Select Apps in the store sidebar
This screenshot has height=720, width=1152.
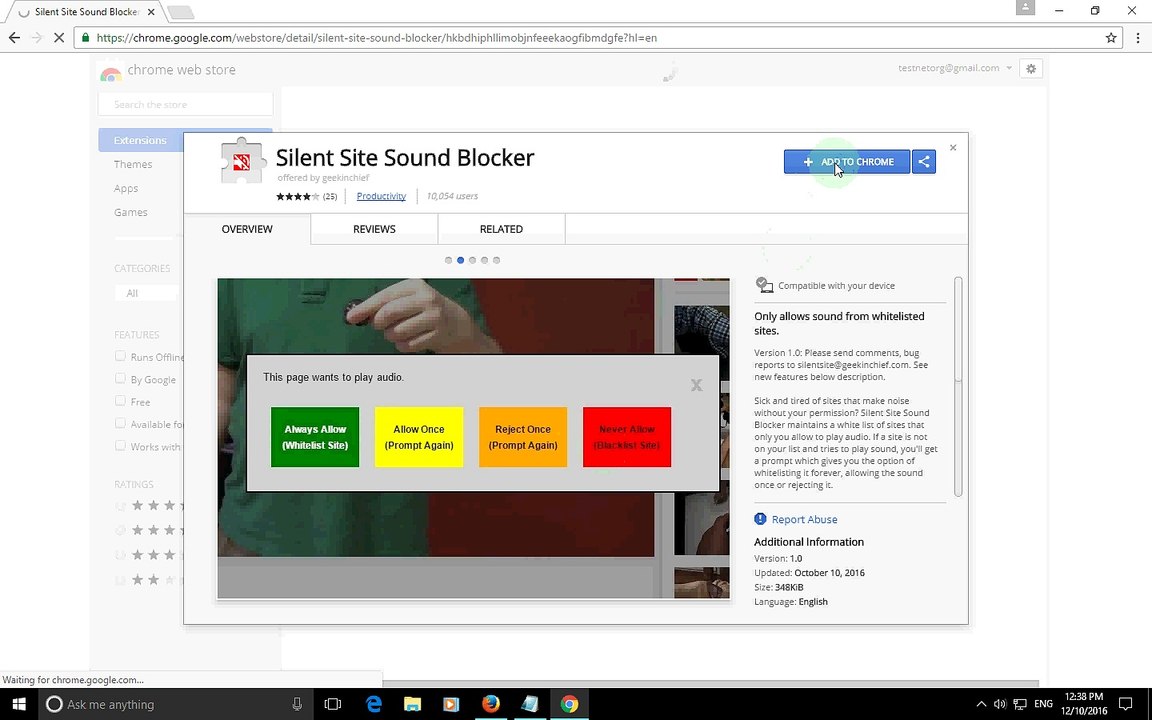(x=126, y=189)
